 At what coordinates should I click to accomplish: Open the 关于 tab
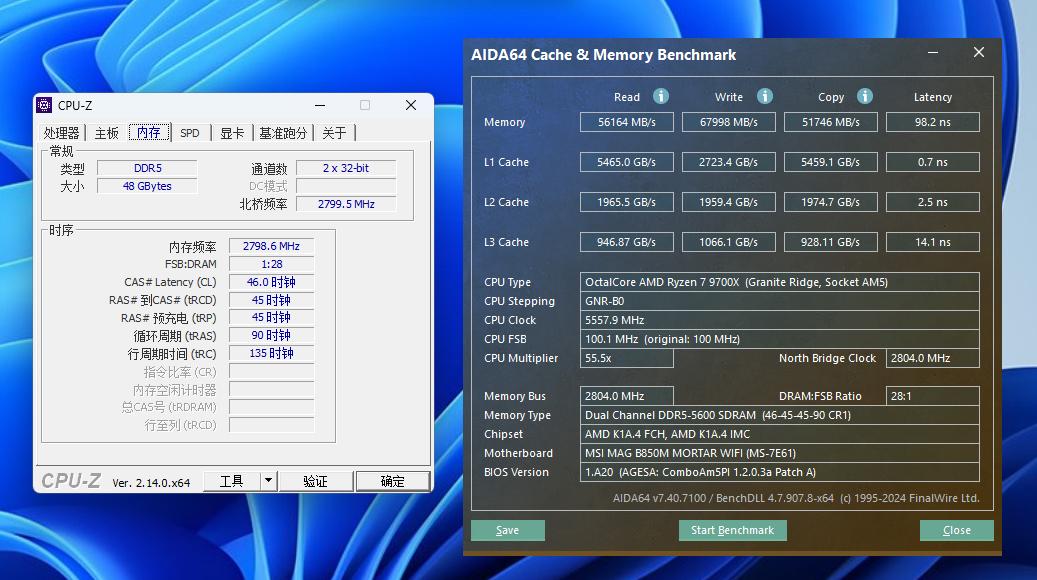(334, 133)
